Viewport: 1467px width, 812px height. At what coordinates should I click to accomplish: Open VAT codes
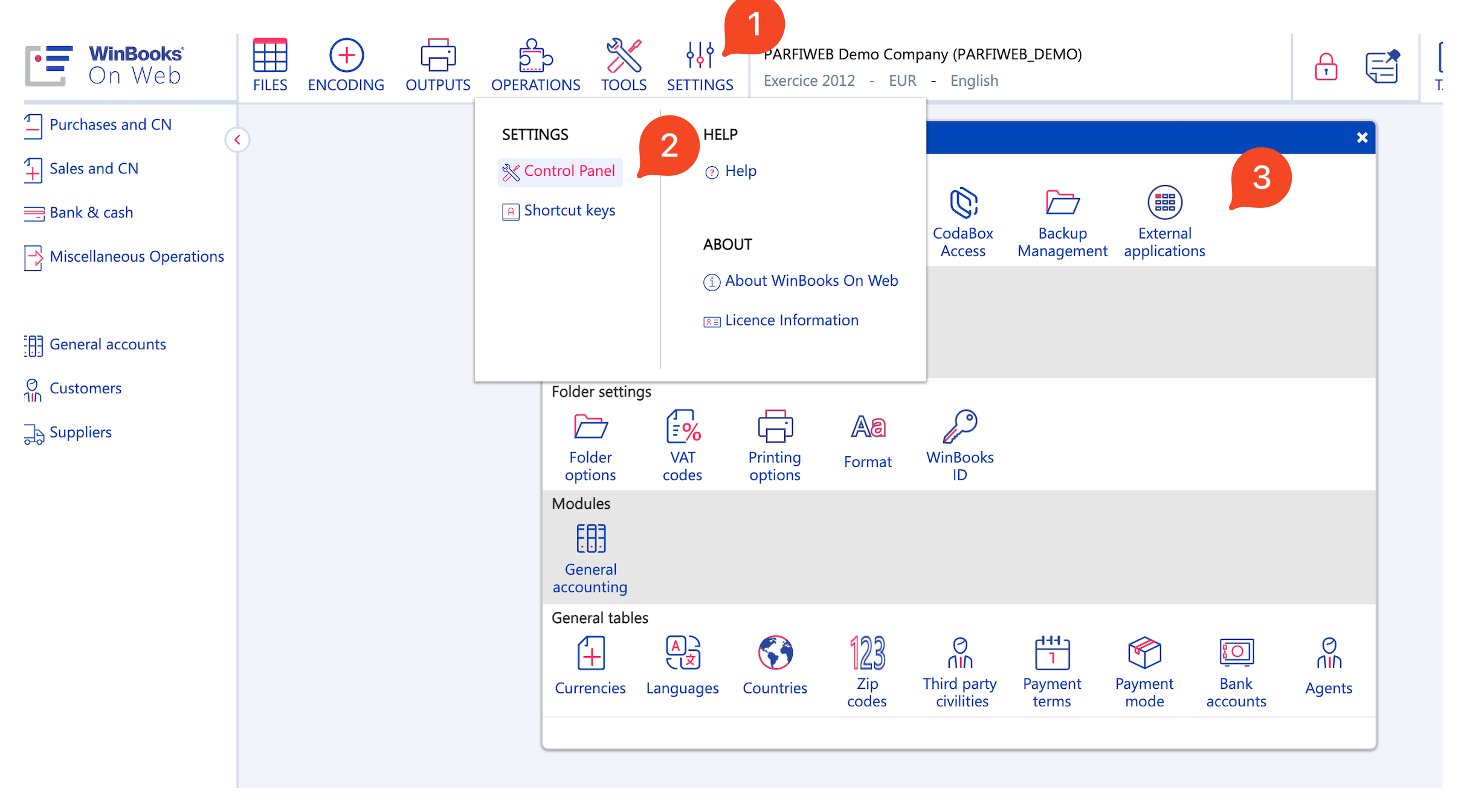[682, 446]
